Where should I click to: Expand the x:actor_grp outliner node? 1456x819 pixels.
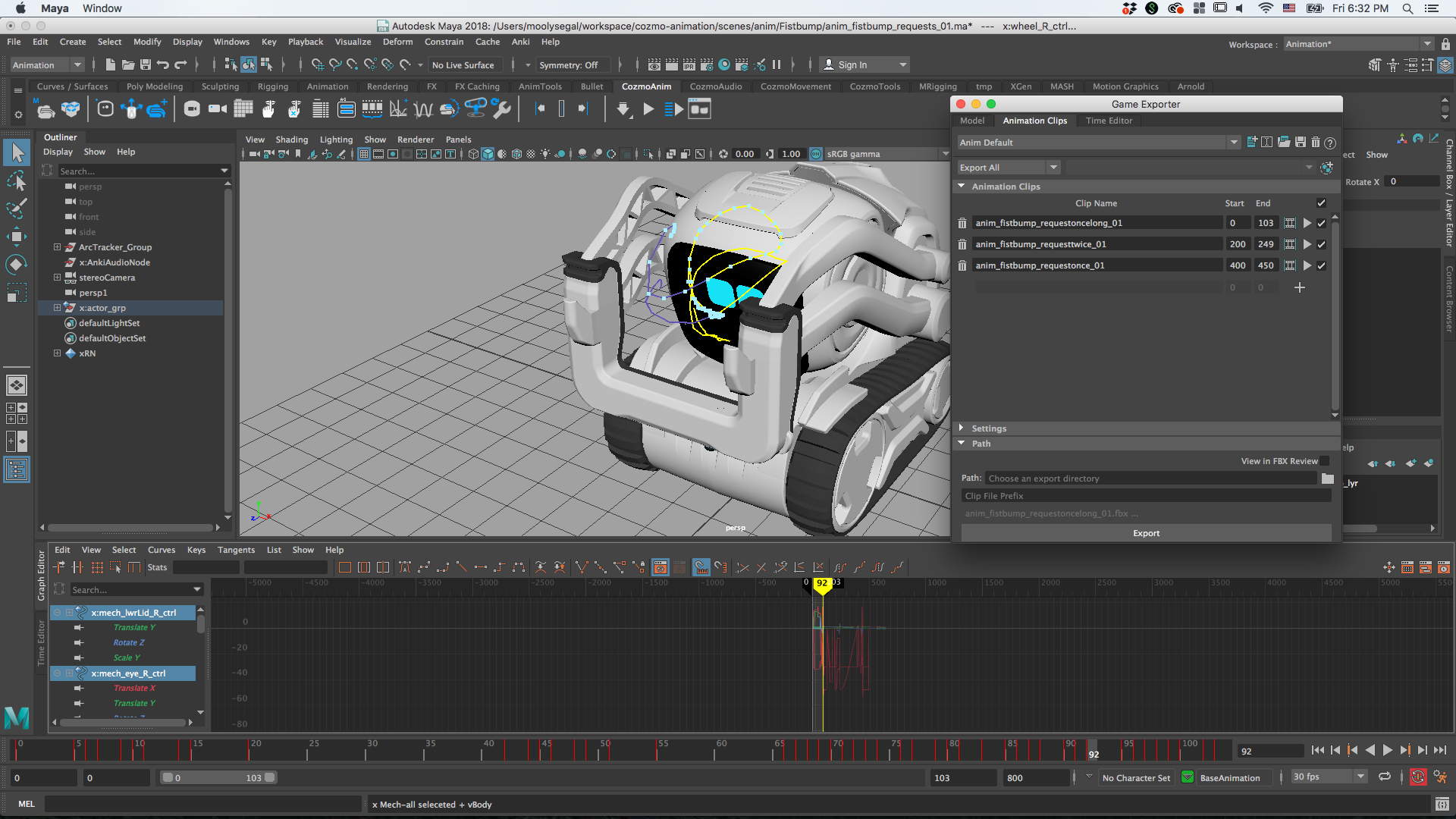(x=57, y=308)
